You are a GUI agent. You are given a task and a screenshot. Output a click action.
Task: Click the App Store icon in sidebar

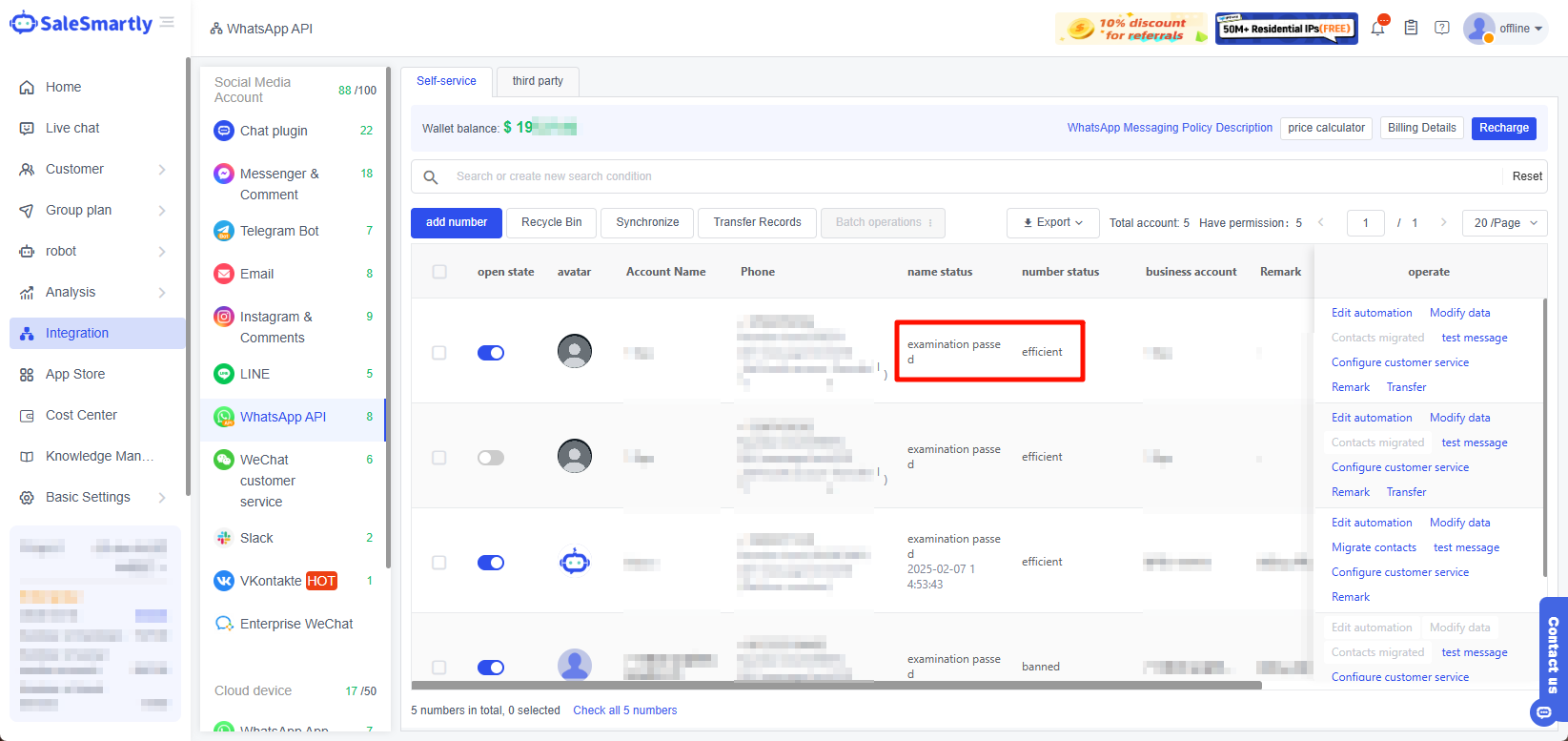coord(27,374)
